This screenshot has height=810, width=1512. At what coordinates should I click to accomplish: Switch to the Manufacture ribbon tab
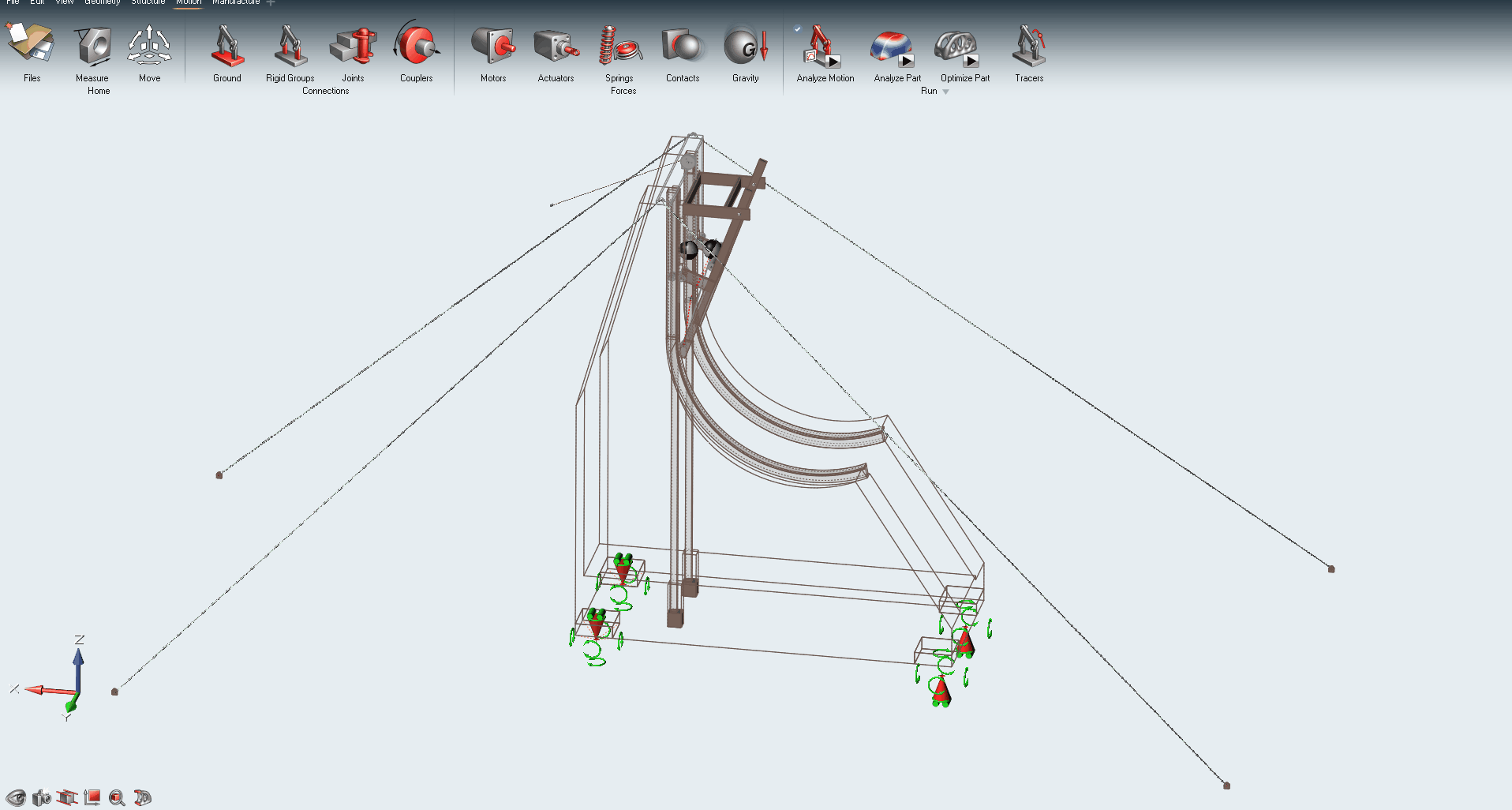pos(236,2)
